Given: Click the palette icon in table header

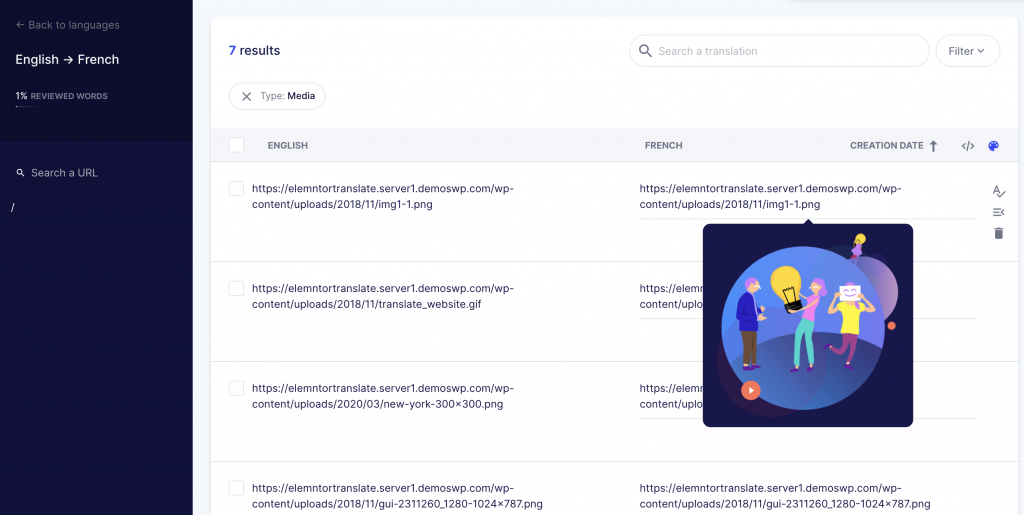Looking at the screenshot, I should click(993, 146).
